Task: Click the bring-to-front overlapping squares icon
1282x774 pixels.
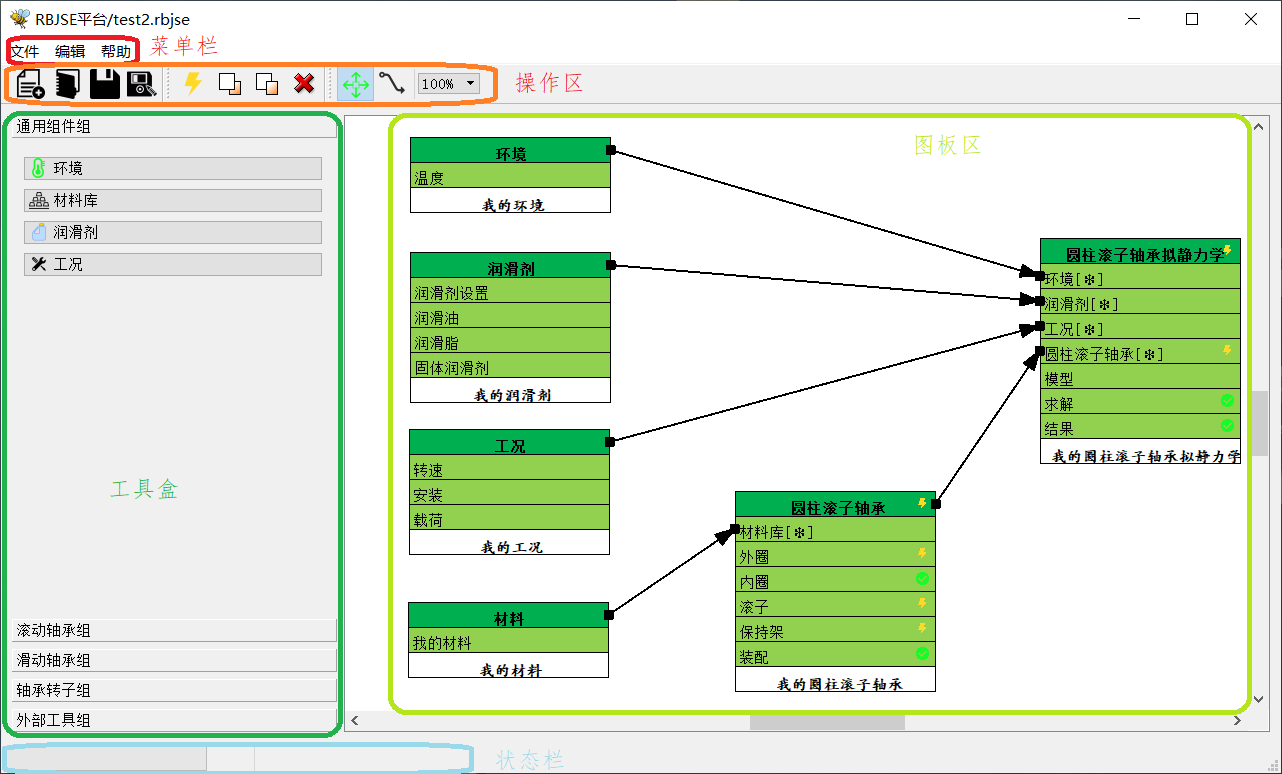Action: (x=230, y=84)
